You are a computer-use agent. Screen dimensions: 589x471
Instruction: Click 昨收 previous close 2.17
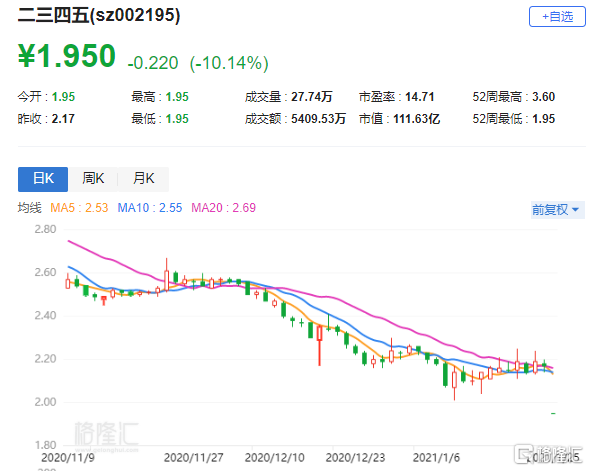click(x=63, y=119)
